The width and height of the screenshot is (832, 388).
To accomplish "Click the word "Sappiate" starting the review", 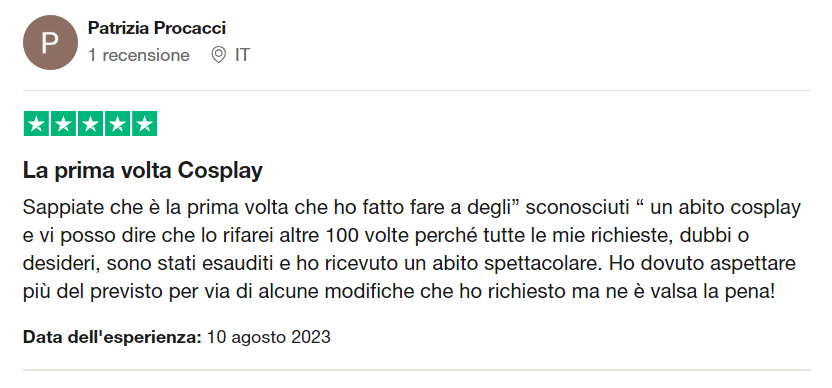I will pos(58,208).
